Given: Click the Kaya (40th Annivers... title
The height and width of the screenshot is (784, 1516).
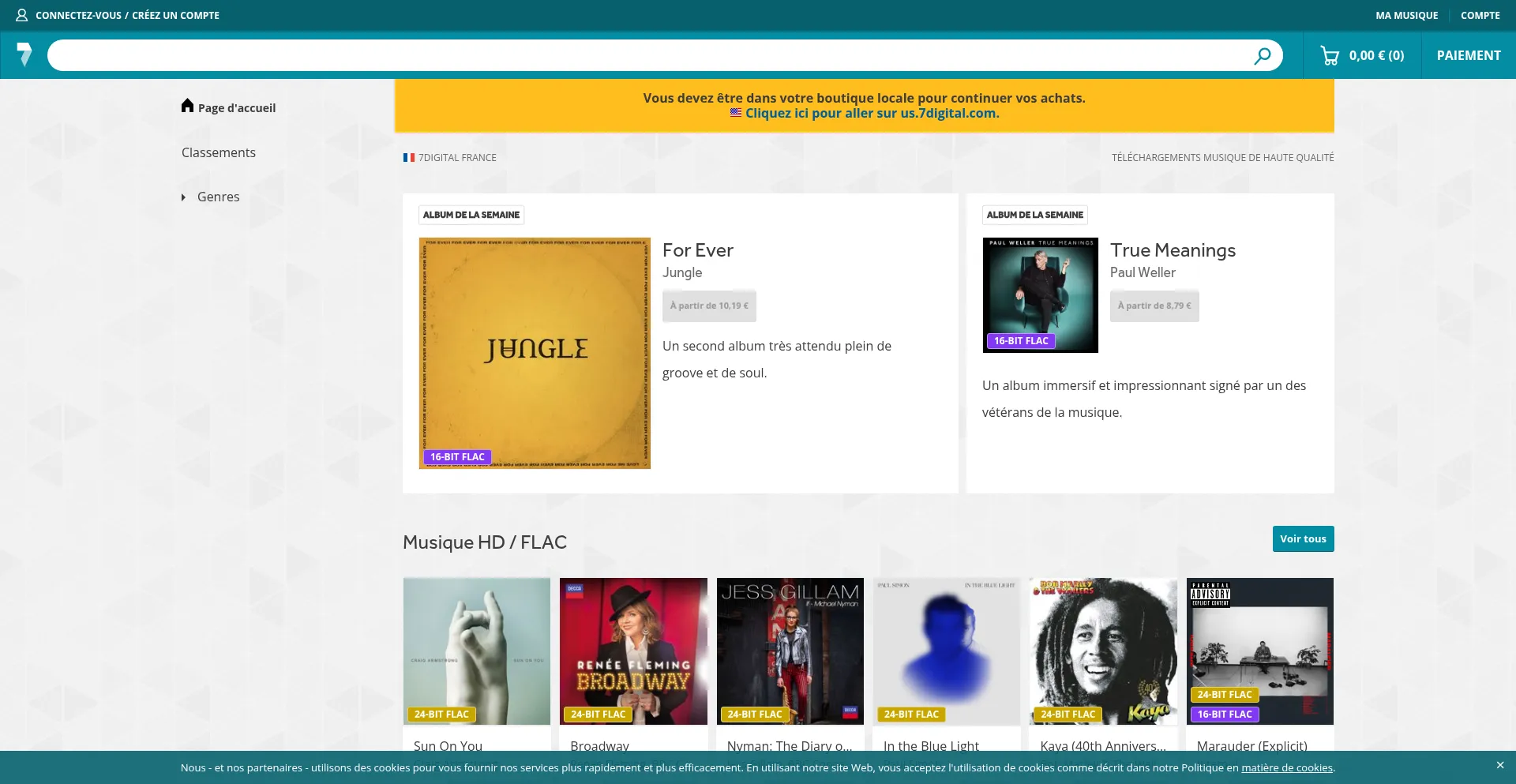Looking at the screenshot, I should coord(1103,745).
